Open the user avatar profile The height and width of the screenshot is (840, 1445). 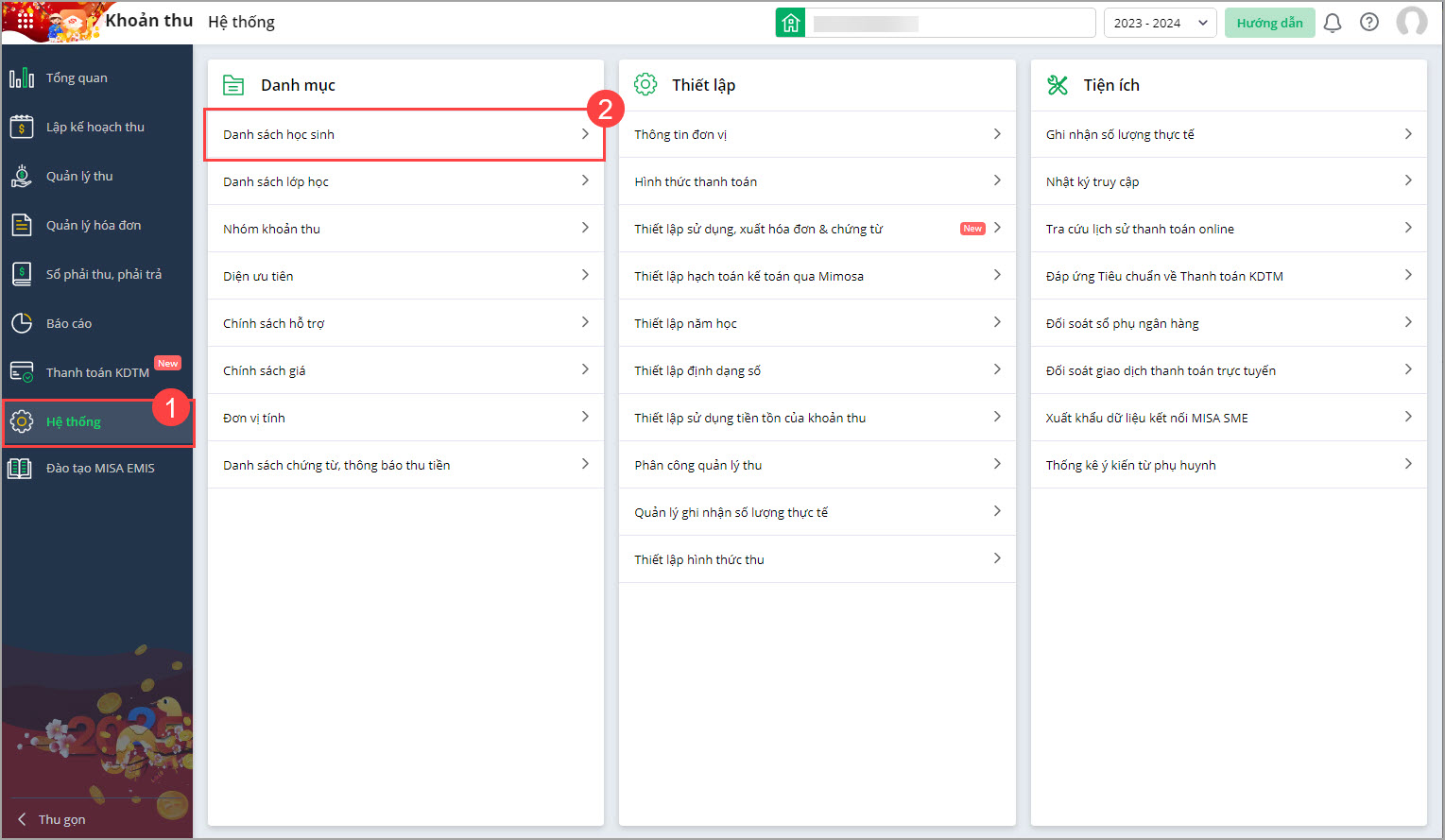1411,22
